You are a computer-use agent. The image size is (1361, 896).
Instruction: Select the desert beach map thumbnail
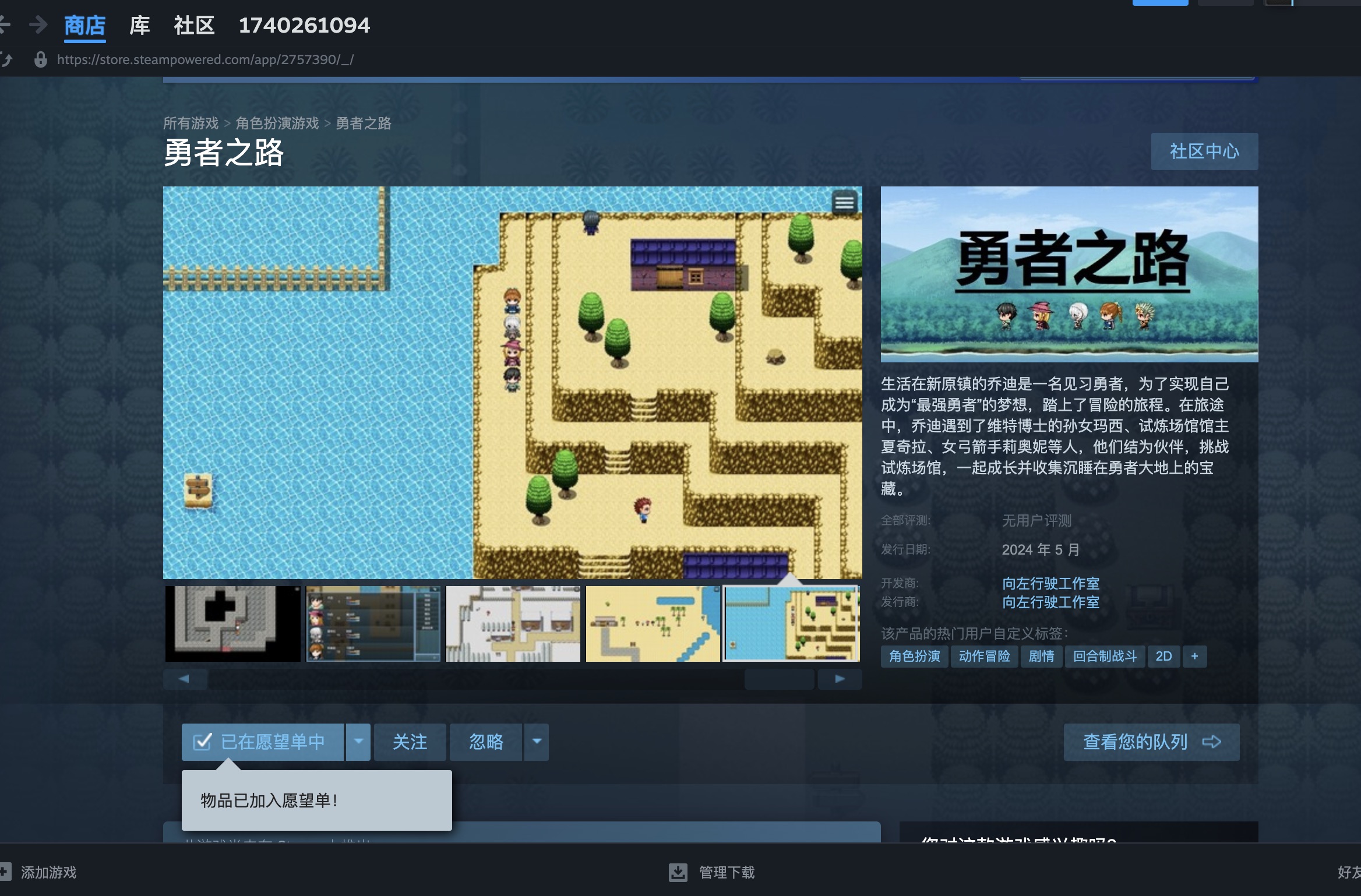point(653,623)
